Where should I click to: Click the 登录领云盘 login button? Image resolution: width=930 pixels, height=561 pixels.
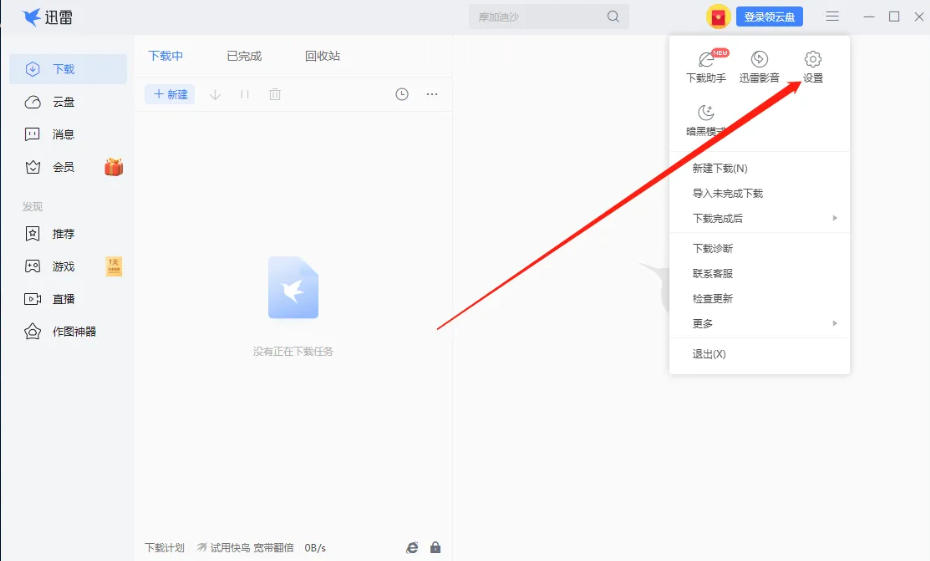(769, 17)
